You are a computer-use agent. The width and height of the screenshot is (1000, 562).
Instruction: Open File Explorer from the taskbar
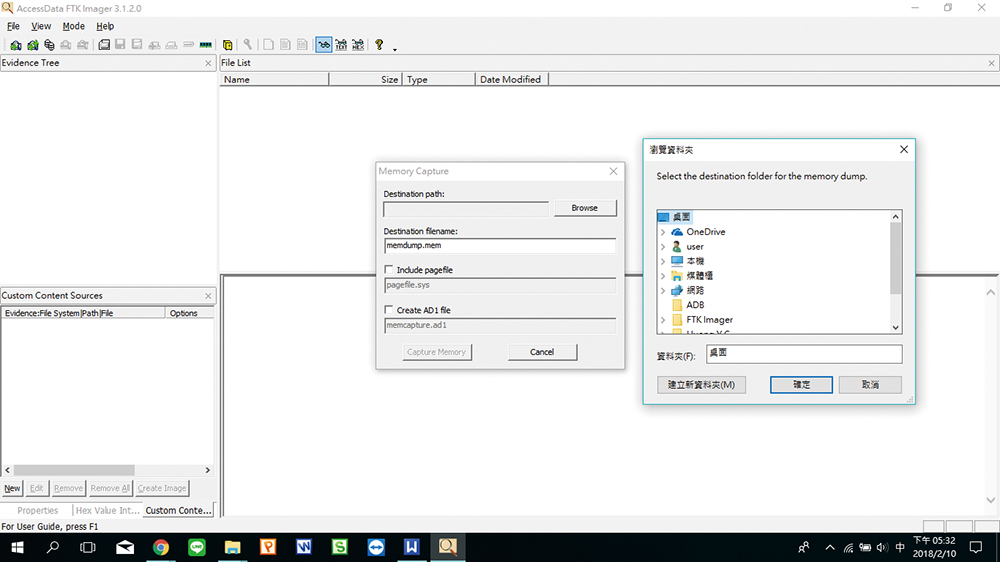point(232,547)
